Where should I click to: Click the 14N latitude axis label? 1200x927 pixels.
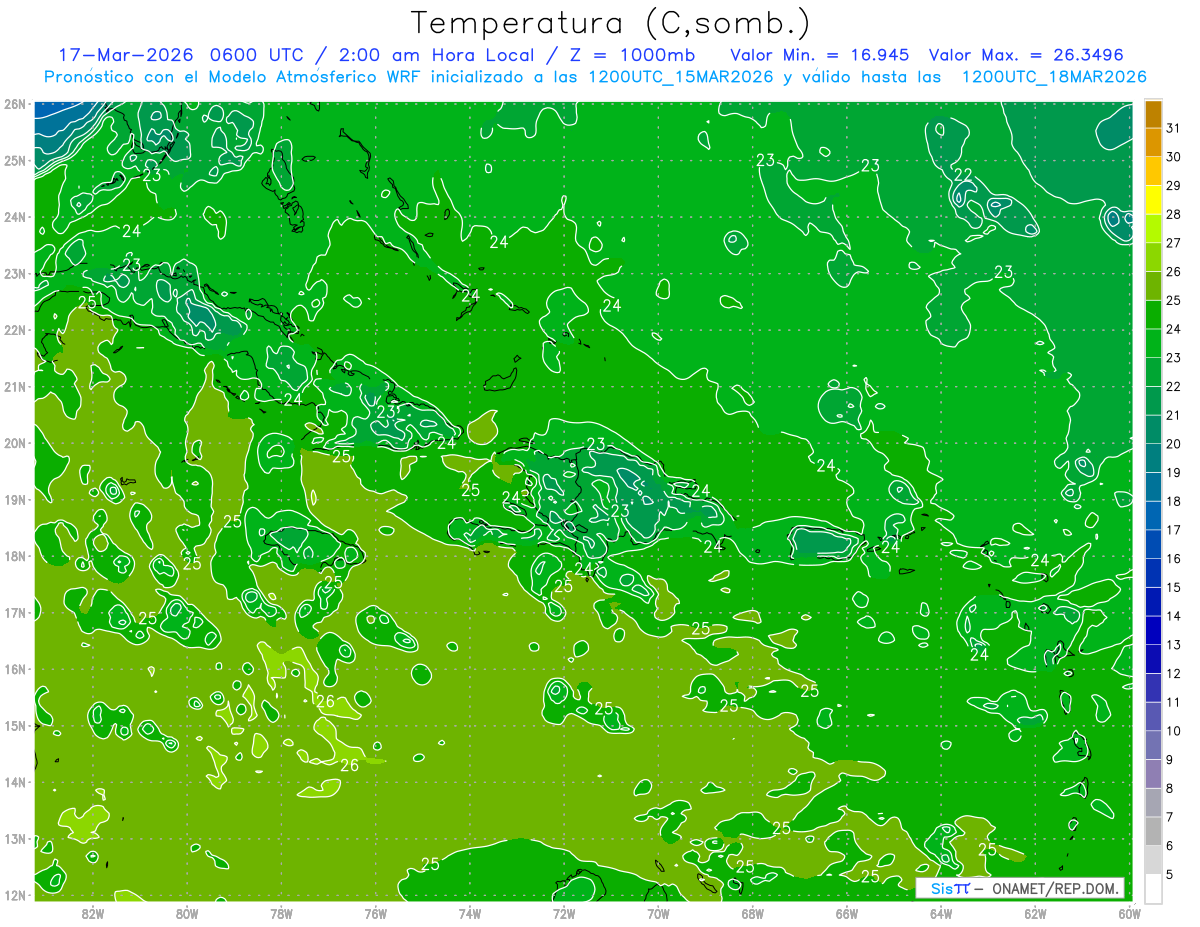coord(15,782)
